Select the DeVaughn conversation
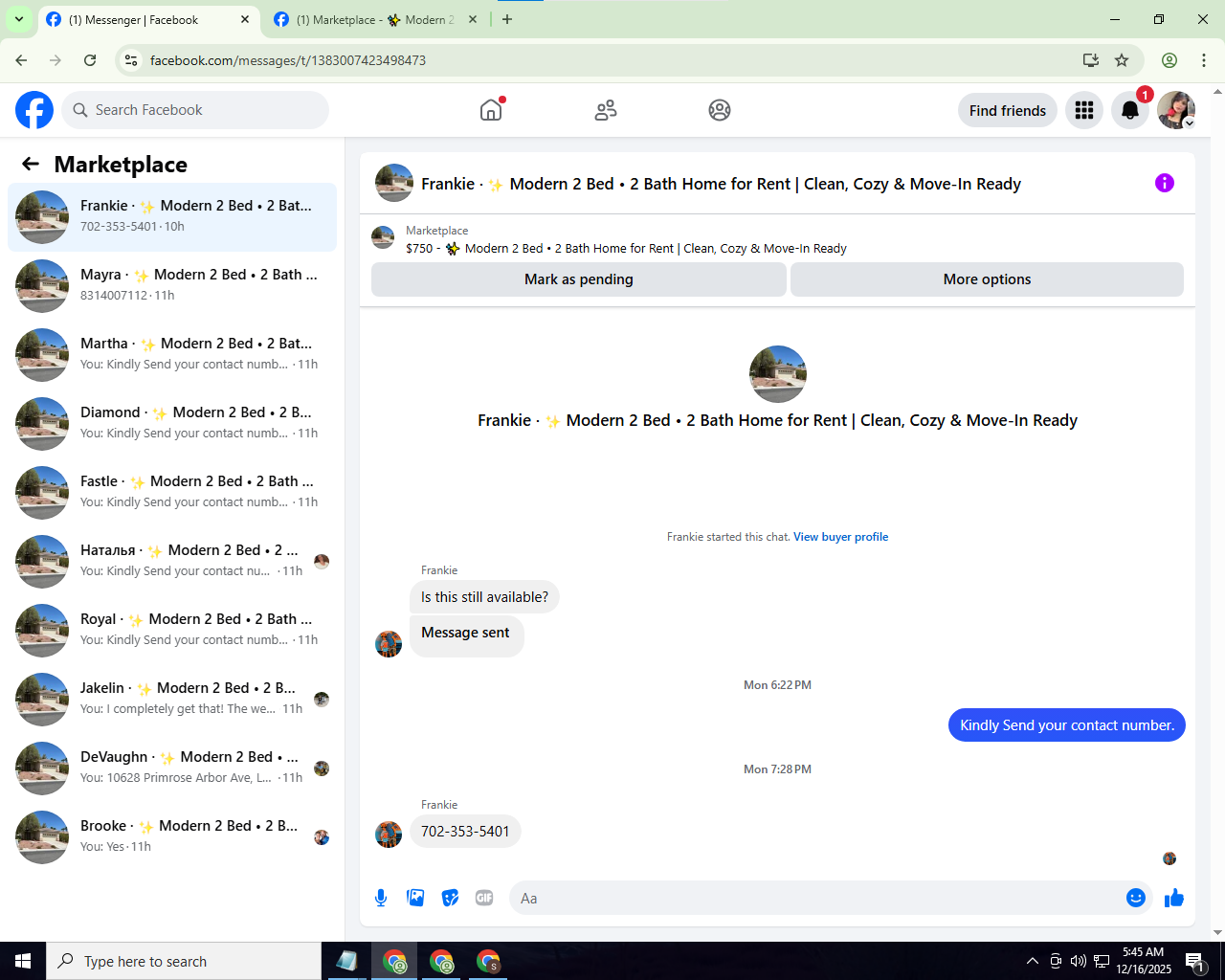This screenshot has height=980, width=1225. point(172,768)
